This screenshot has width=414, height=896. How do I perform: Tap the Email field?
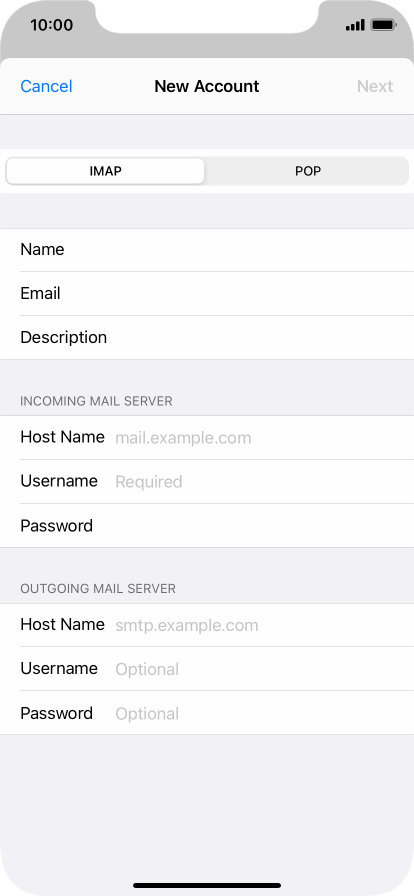(x=207, y=294)
